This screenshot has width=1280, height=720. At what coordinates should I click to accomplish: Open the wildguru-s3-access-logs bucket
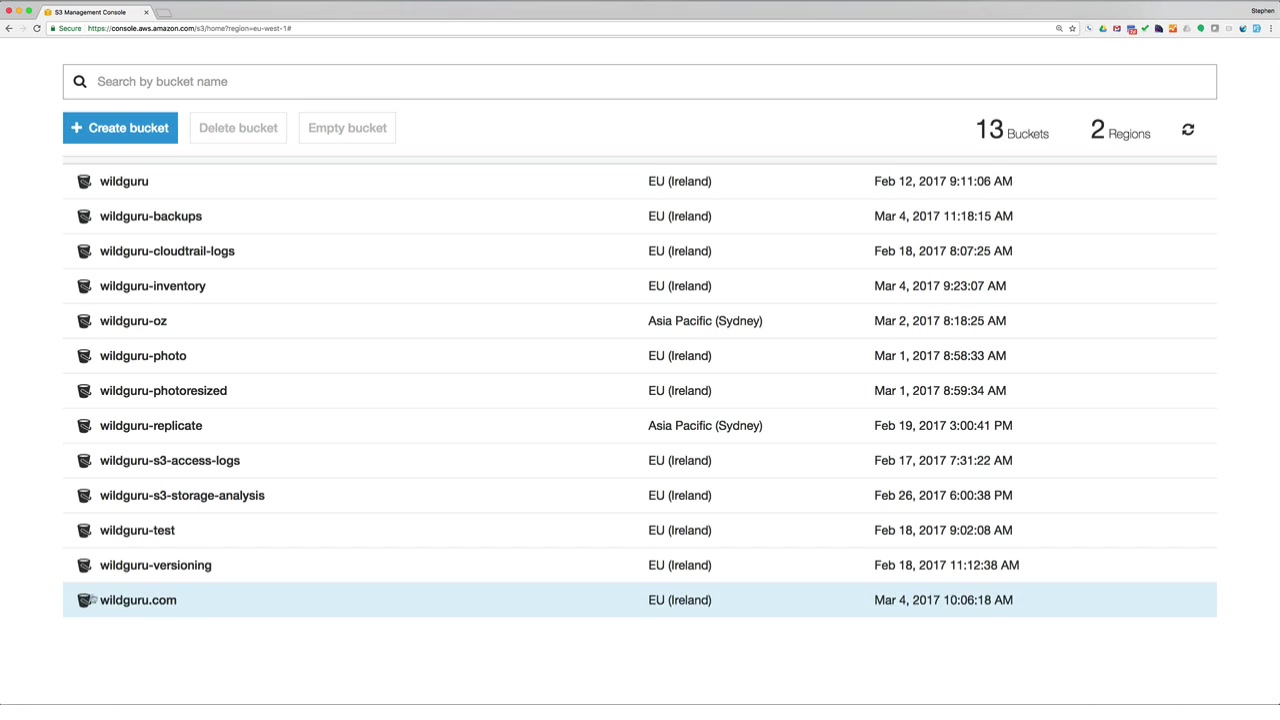pos(170,461)
